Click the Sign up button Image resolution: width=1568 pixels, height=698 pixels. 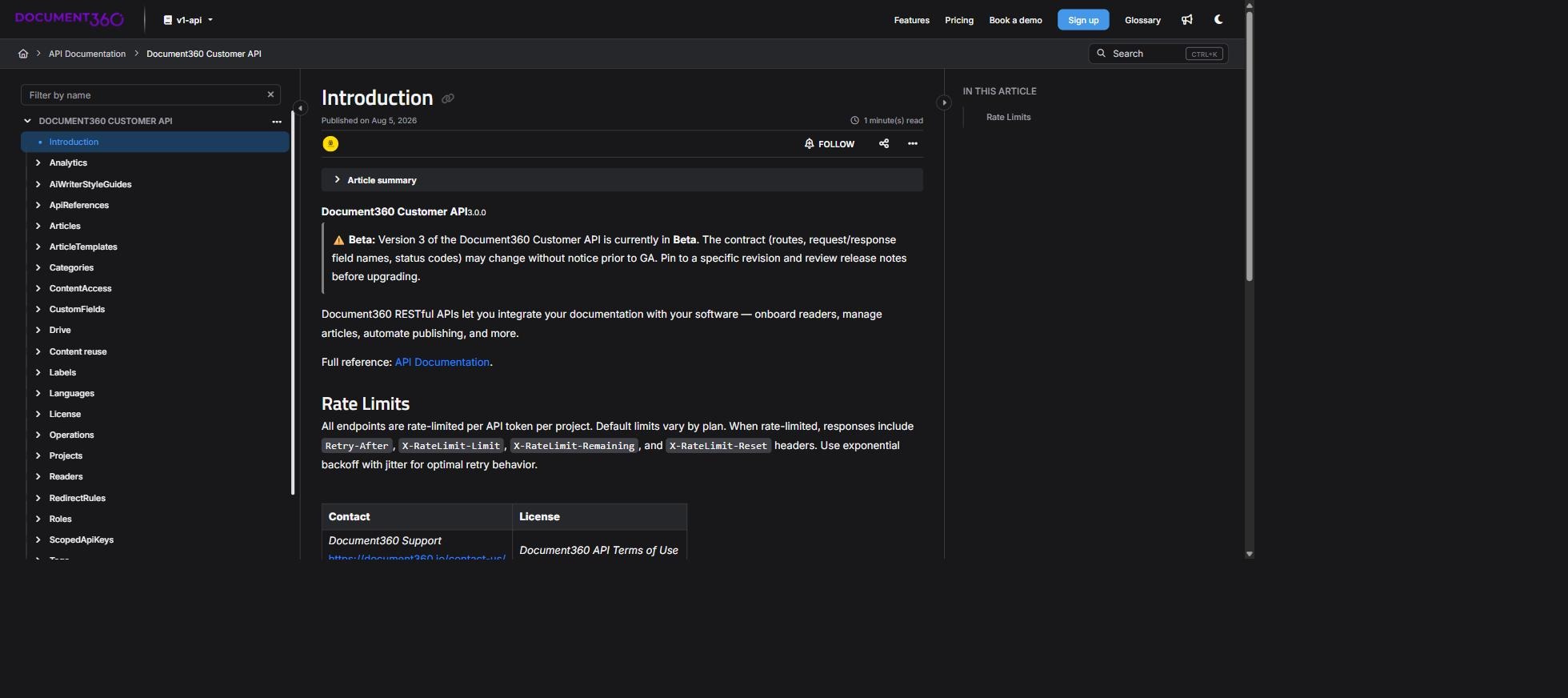(x=1083, y=20)
